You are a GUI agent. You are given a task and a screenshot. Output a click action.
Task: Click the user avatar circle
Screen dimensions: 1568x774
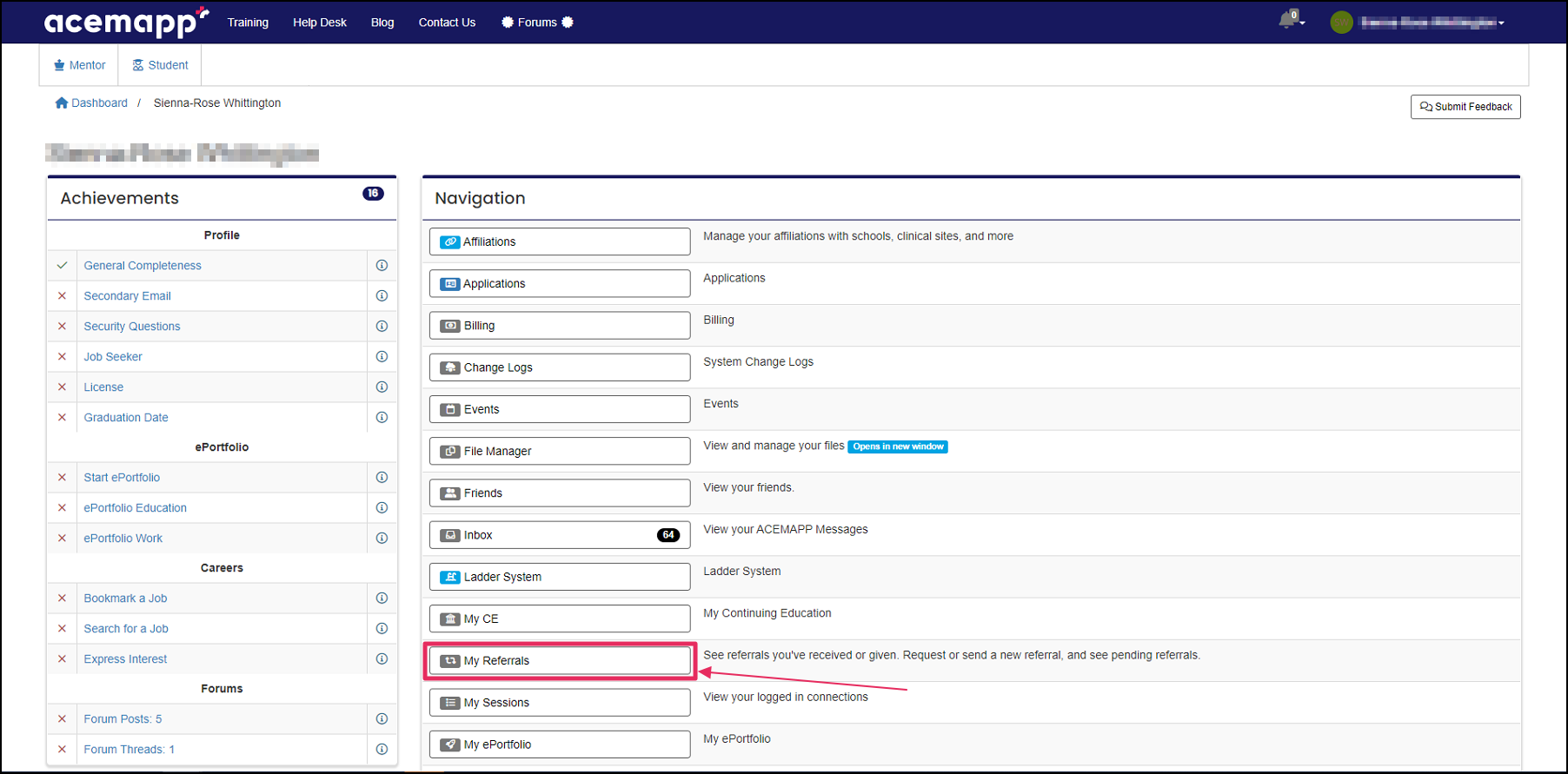[1341, 23]
